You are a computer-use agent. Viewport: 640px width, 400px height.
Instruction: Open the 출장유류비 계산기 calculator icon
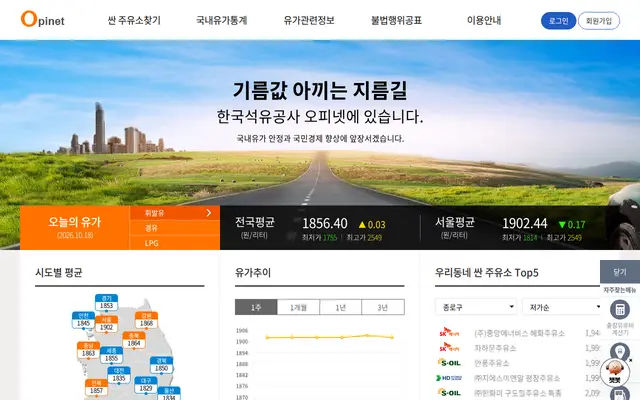620,309
